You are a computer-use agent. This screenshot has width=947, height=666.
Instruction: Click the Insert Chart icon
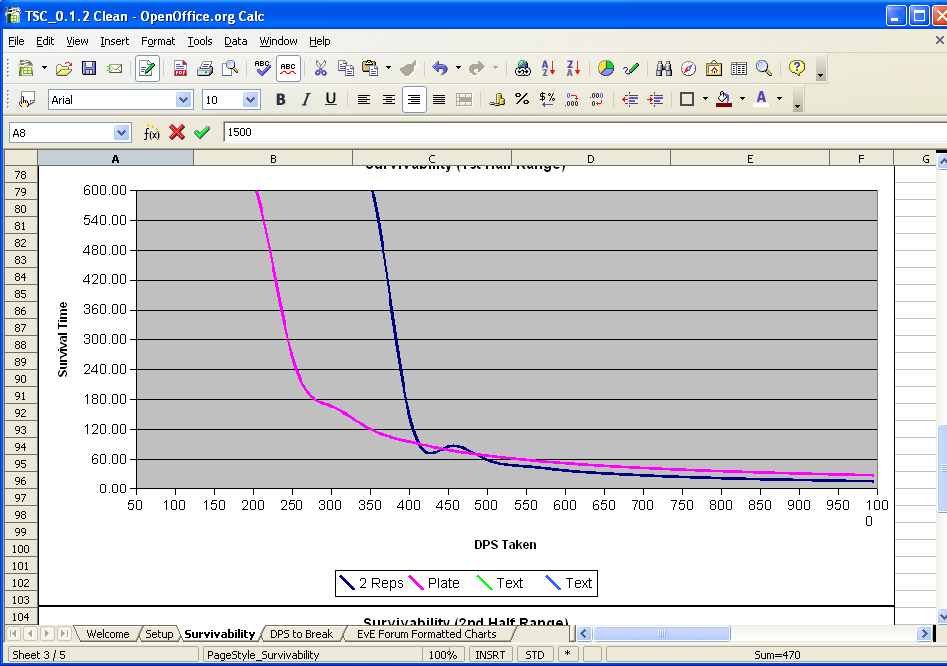click(606, 69)
